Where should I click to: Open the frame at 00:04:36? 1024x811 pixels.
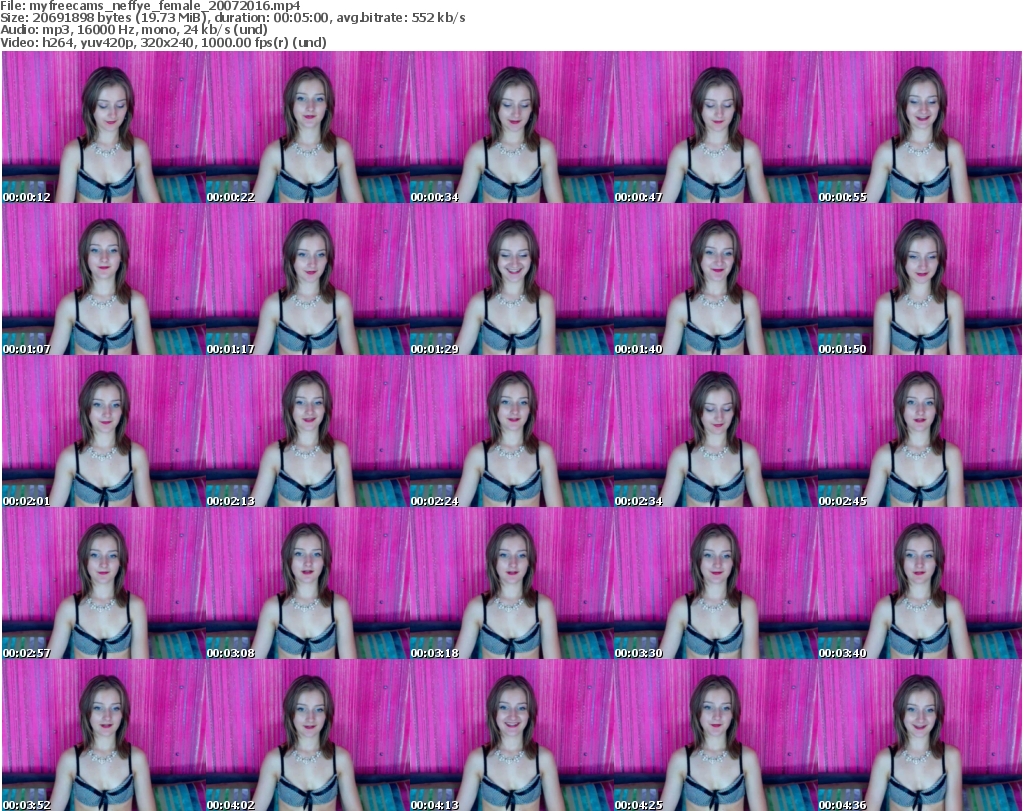920,735
